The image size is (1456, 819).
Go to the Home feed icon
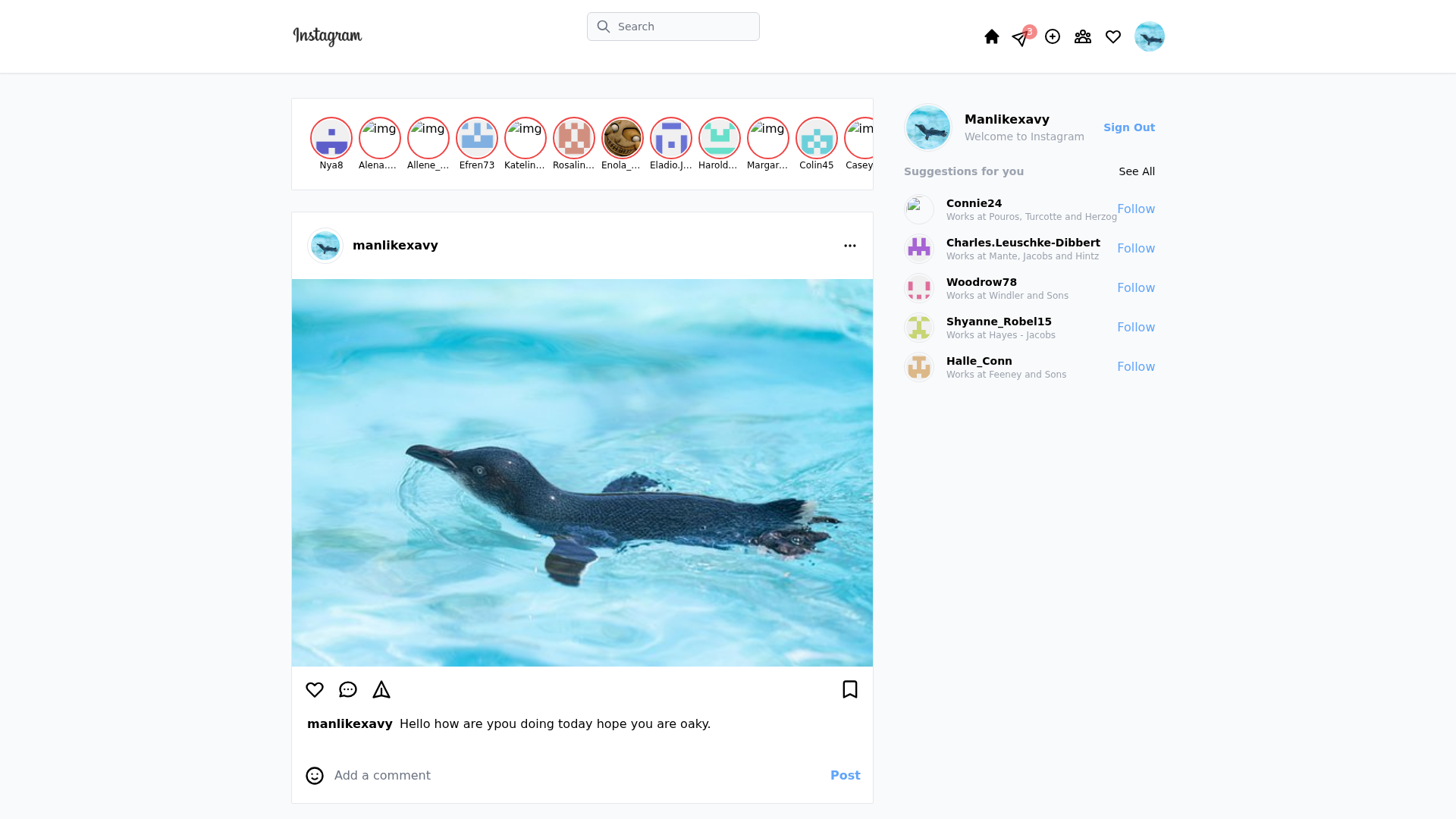click(x=991, y=36)
